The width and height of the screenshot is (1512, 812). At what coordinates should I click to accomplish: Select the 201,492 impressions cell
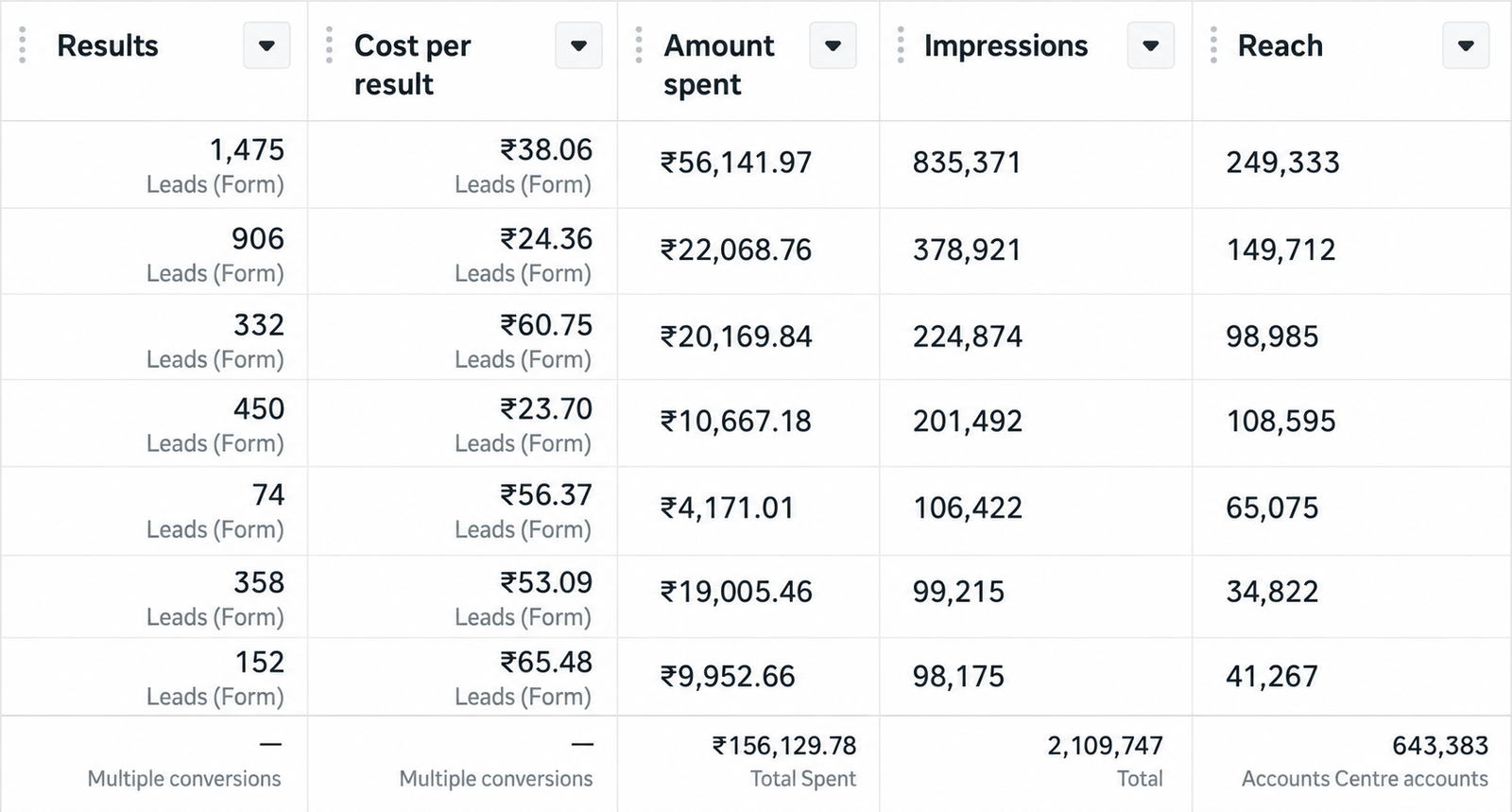[x=1036, y=423]
